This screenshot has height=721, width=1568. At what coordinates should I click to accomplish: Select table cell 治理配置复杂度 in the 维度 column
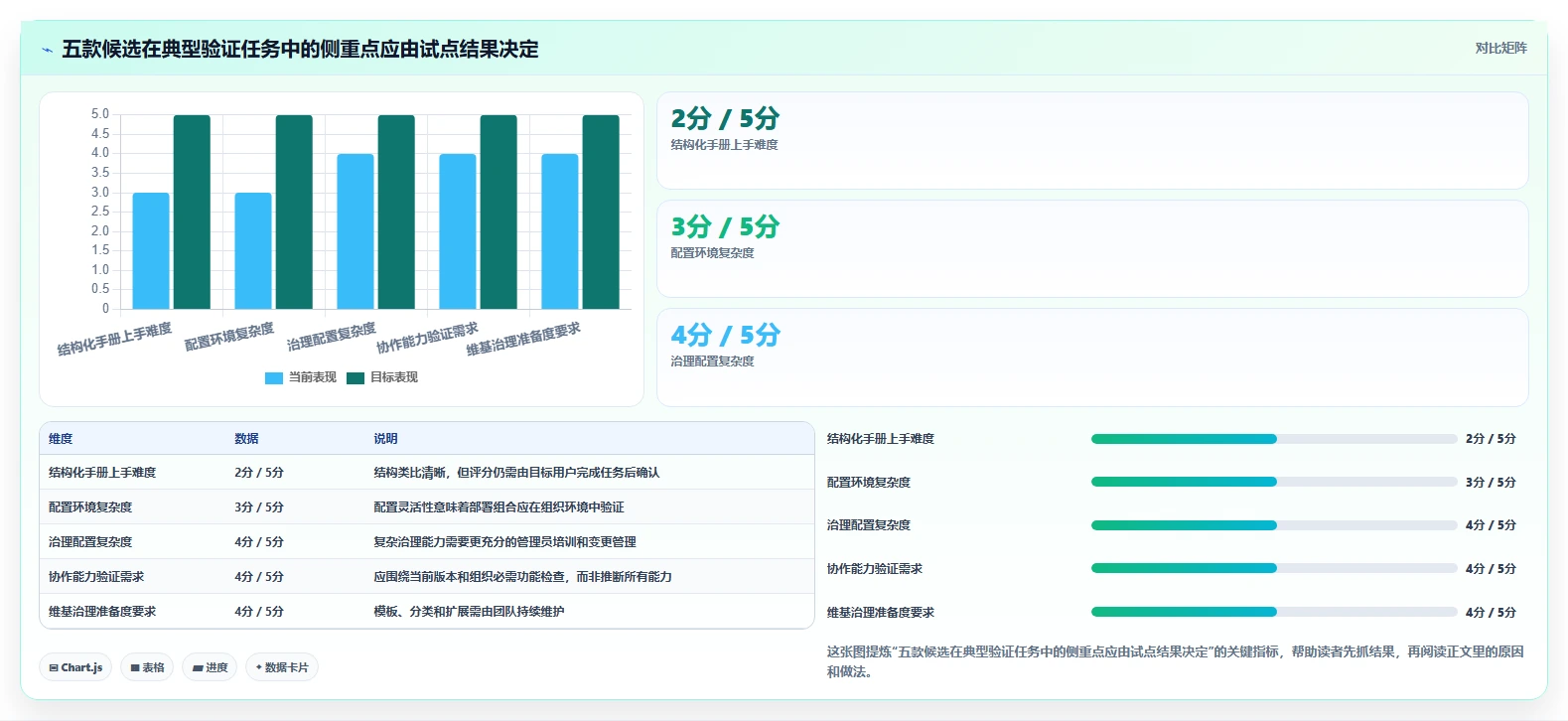click(90, 542)
